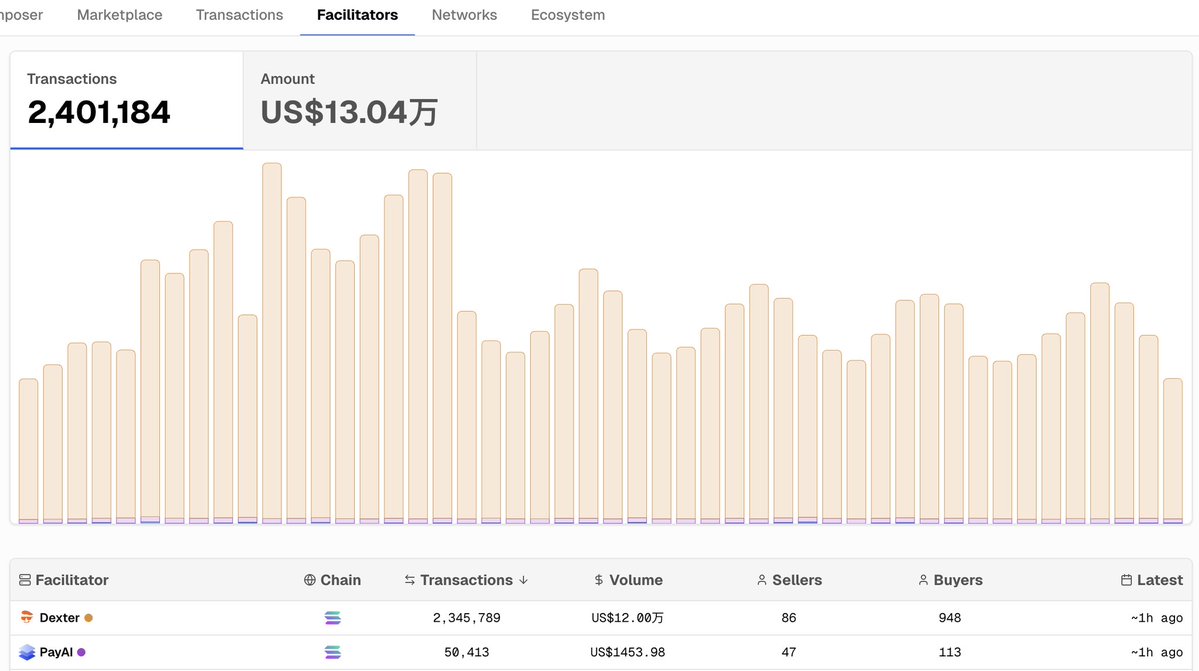Click PayAI buyers count 113
The height and width of the screenshot is (671, 1199).
(x=950, y=652)
